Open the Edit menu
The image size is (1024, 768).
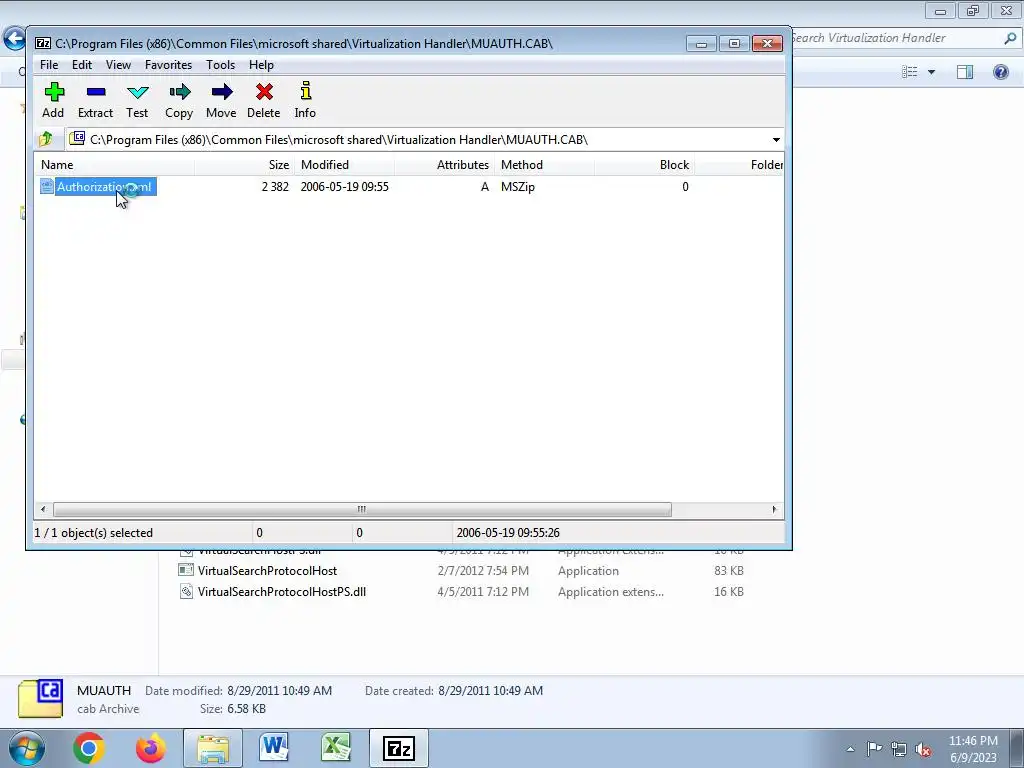(82, 65)
